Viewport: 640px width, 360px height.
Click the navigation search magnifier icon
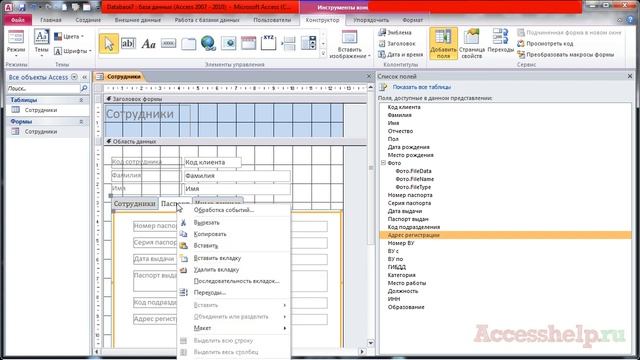coord(84,88)
